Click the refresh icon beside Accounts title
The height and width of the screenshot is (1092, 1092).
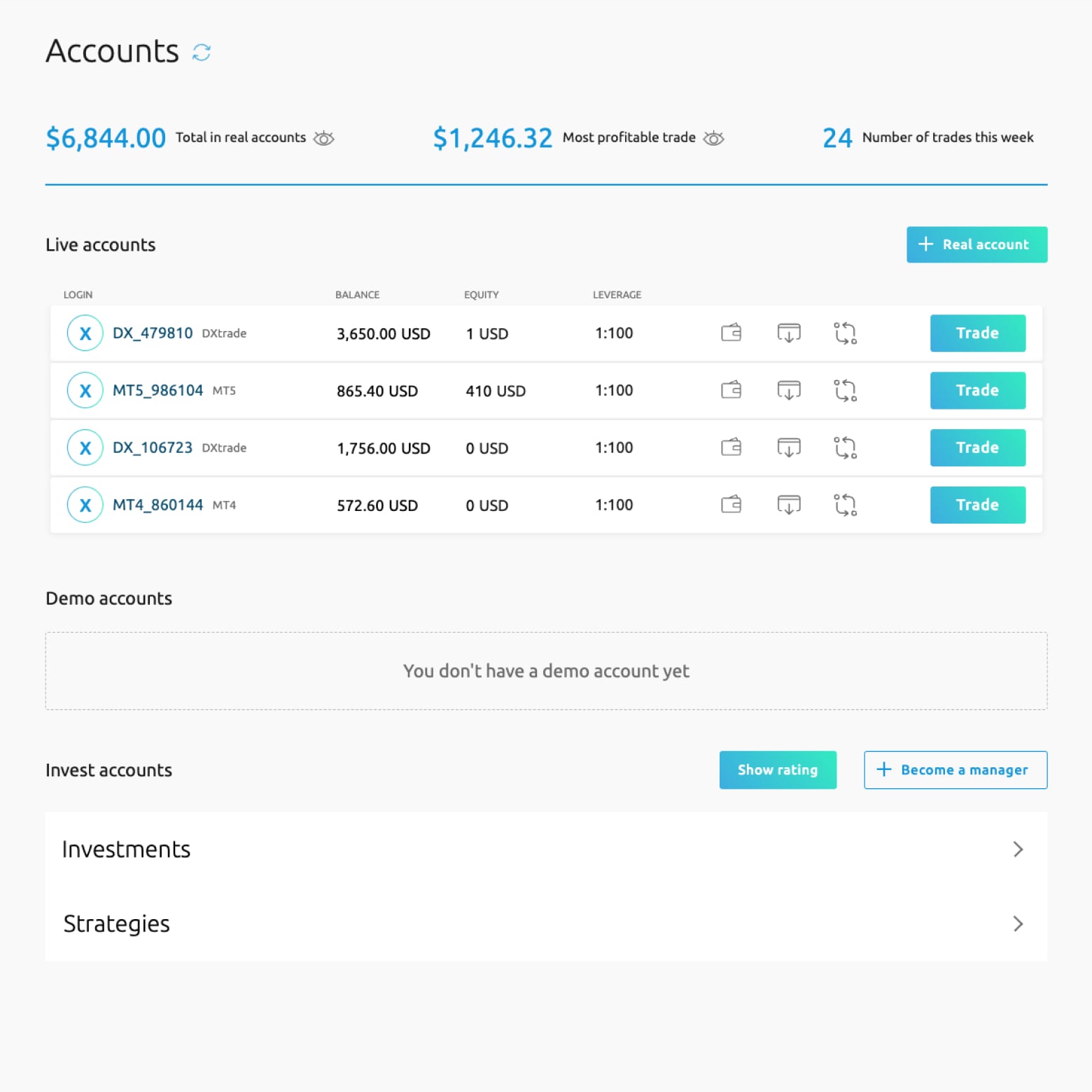(202, 52)
